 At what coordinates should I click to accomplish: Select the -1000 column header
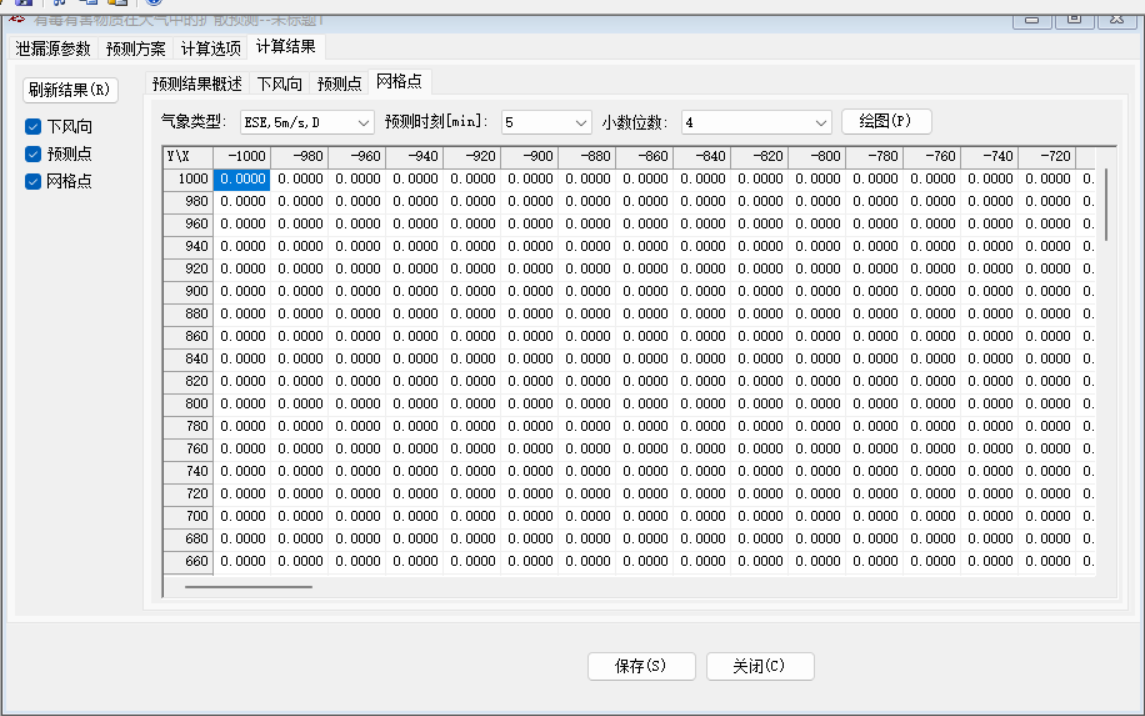(242, 157)
